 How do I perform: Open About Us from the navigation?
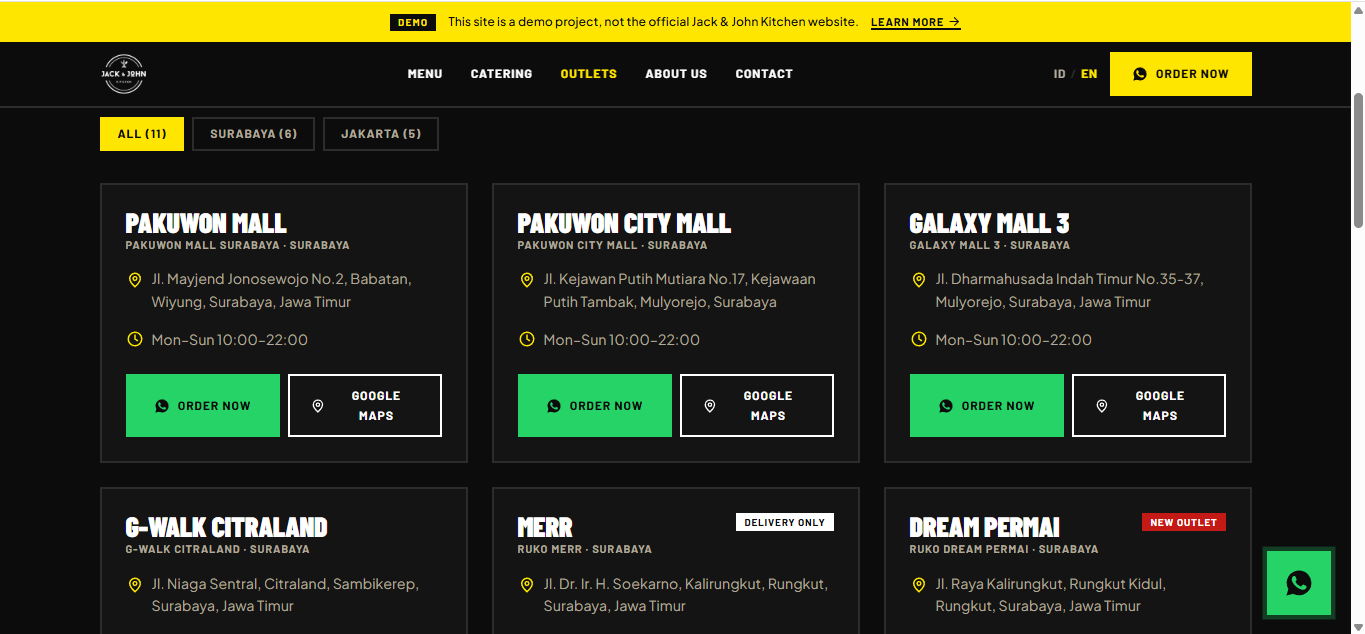(676, 74)
